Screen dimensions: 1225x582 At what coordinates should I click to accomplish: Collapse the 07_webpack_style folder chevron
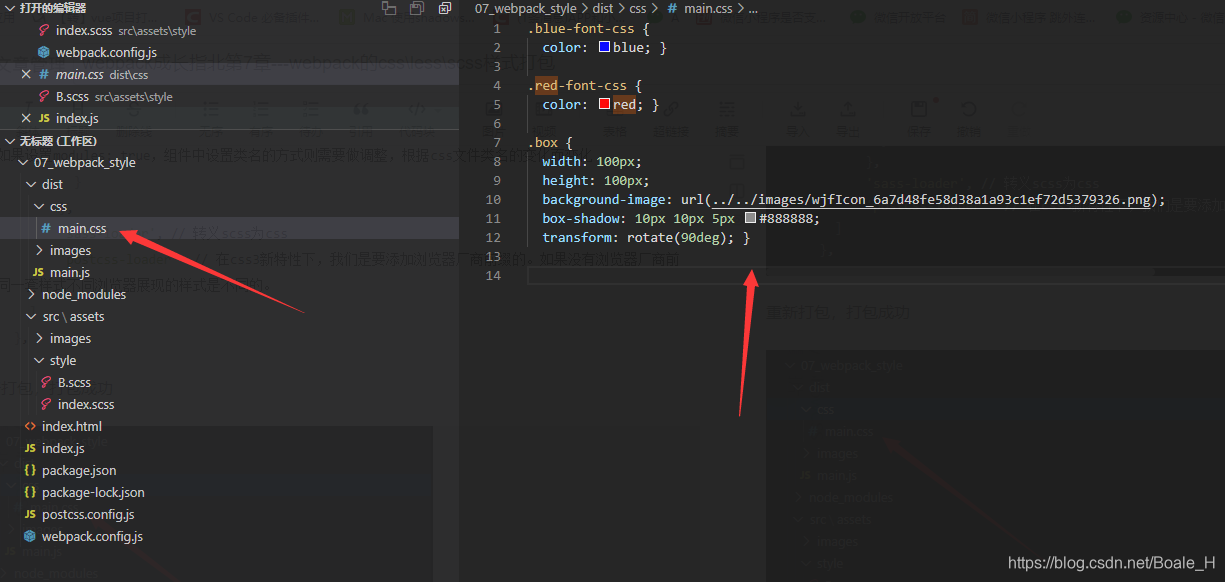tap(23, 162)
